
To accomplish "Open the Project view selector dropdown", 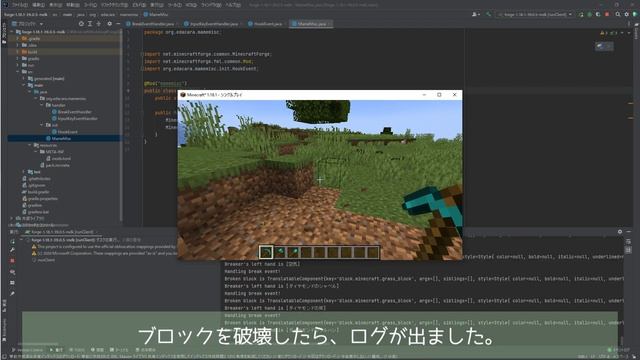I will coord(27,24).
